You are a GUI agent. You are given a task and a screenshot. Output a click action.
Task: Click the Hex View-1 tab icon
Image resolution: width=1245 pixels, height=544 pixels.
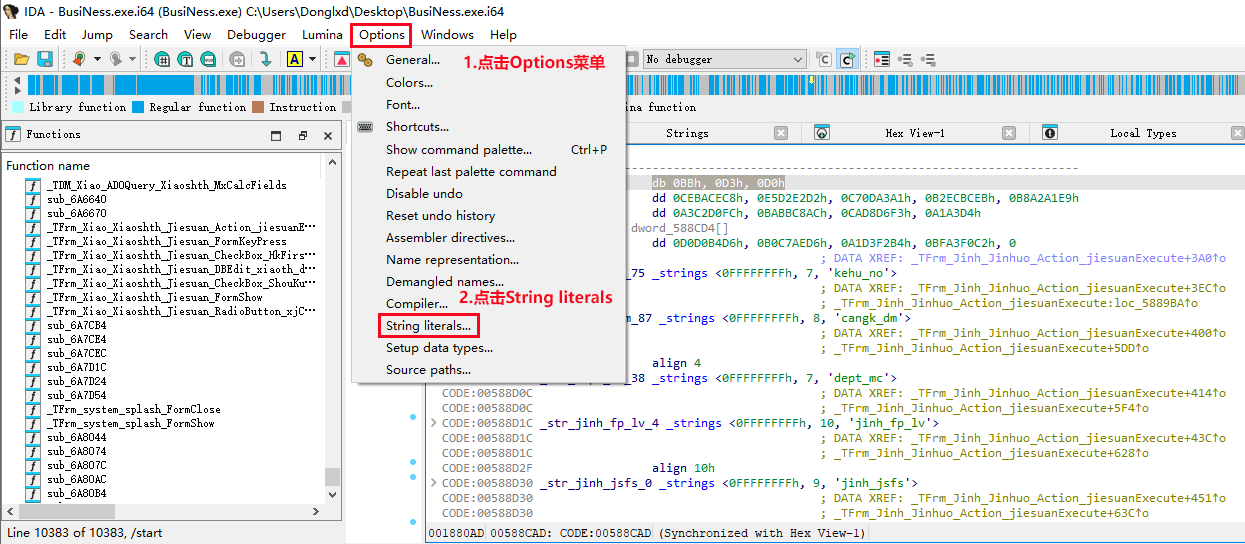click(x=821, y=133)
